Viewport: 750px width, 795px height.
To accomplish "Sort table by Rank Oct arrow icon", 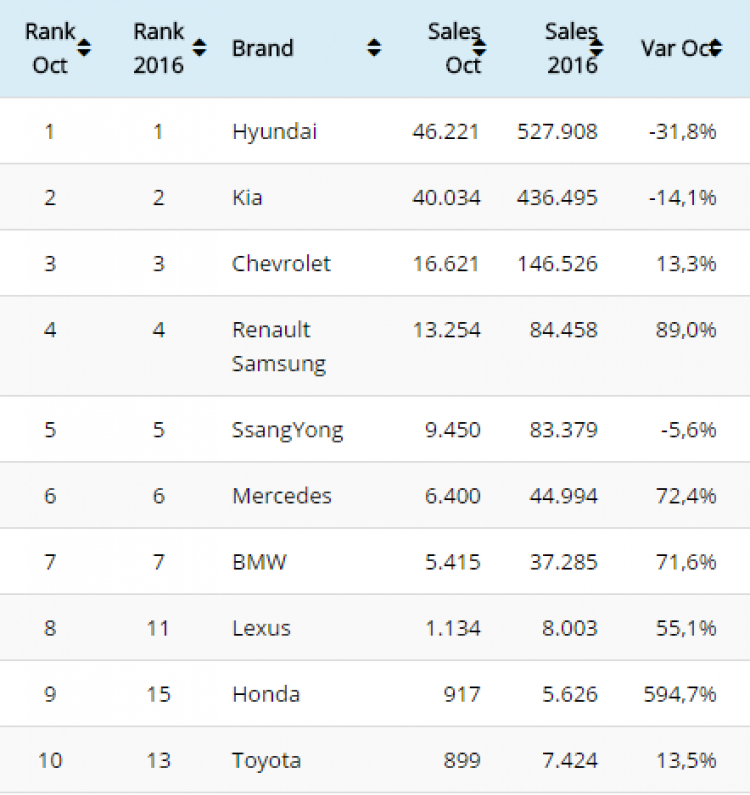I will (84, 48).
